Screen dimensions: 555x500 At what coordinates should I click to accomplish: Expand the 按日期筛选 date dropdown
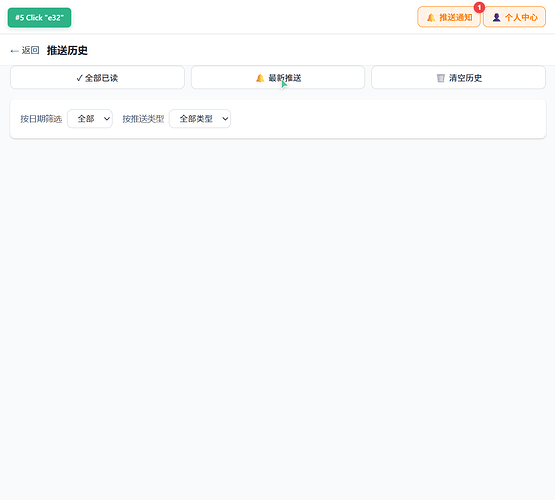click(x=90, y=119)
